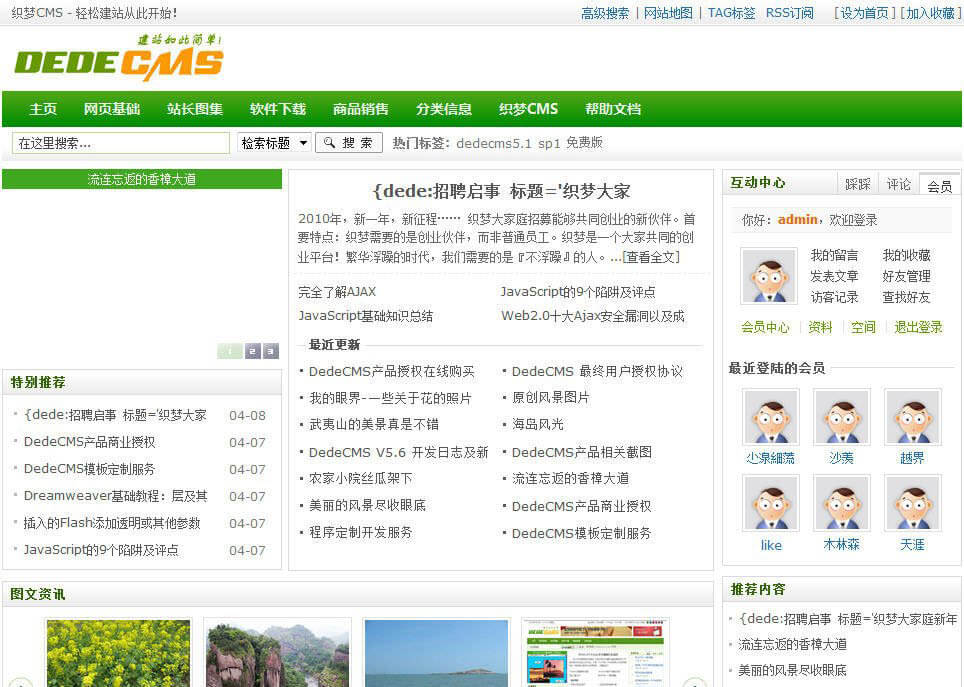This screenshot has height=687, width=964.
Task: Open DedeCMS 最终用户授权协议 link
Action: click(x=597, y=371)
